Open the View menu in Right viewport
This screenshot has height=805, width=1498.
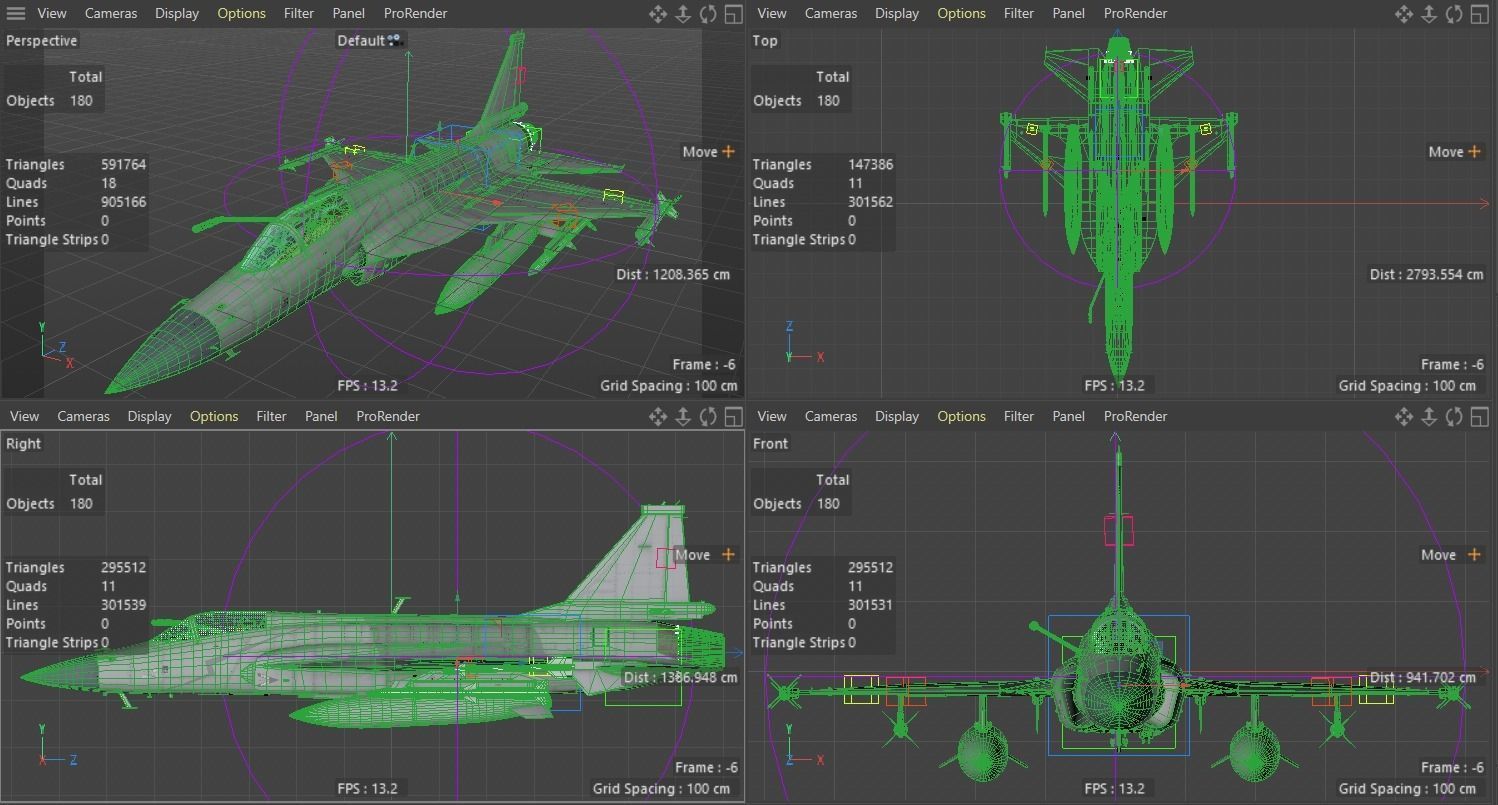24,416
